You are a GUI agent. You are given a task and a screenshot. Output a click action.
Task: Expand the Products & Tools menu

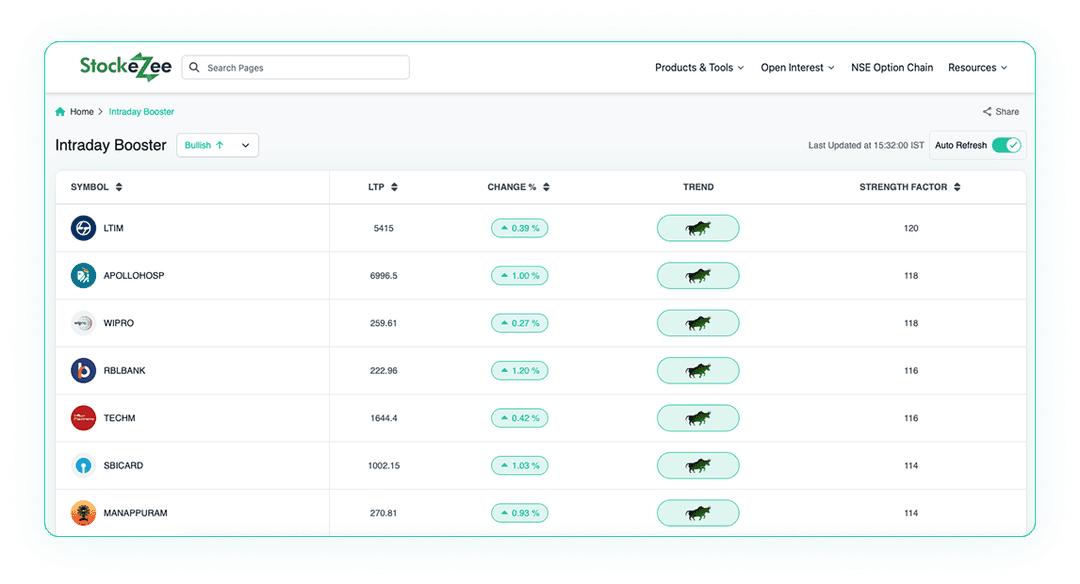tap(699, 67)
